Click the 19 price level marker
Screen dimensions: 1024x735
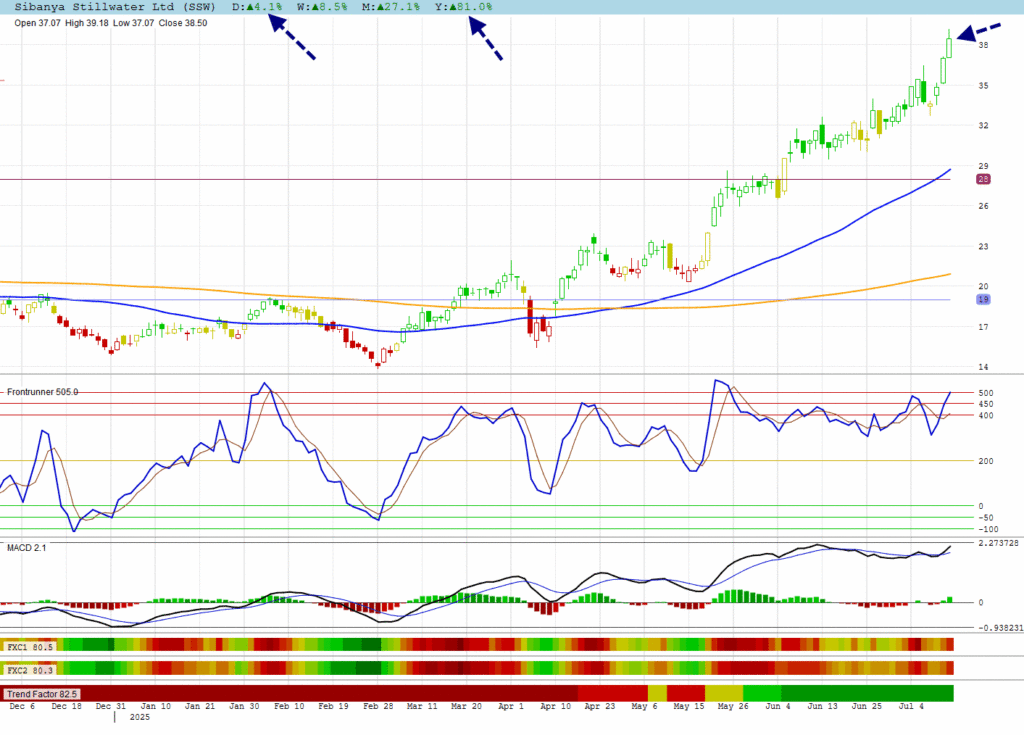click(983, 300)
